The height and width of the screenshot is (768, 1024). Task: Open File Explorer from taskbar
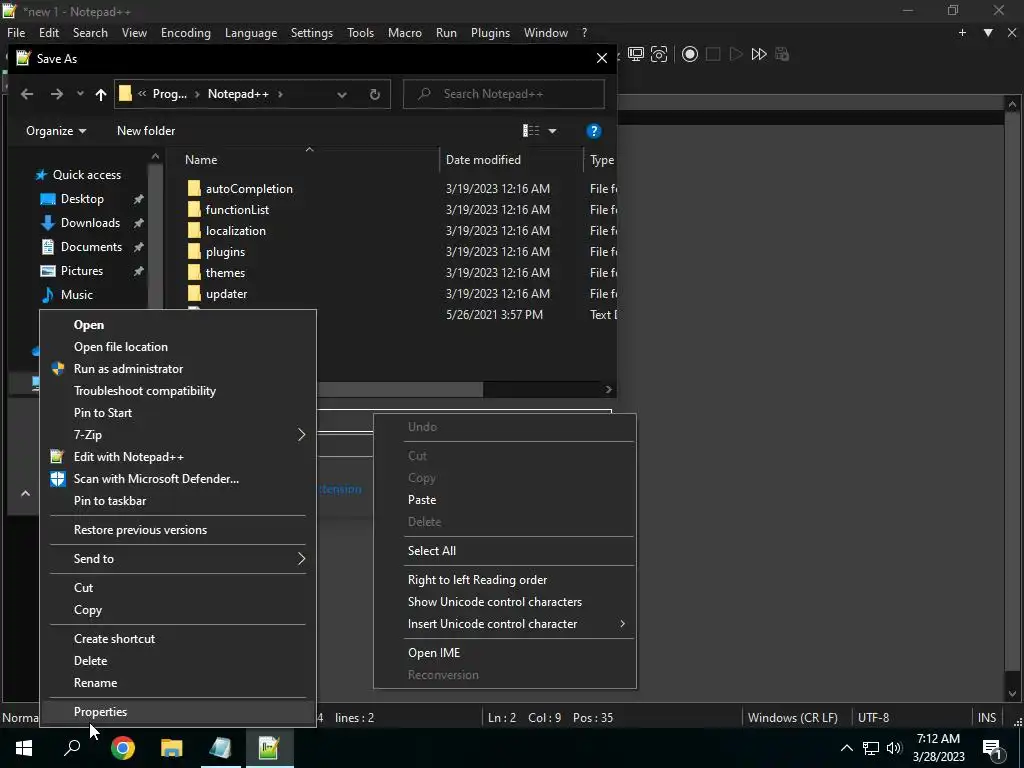pyautogui.click(x=172, y=748)
